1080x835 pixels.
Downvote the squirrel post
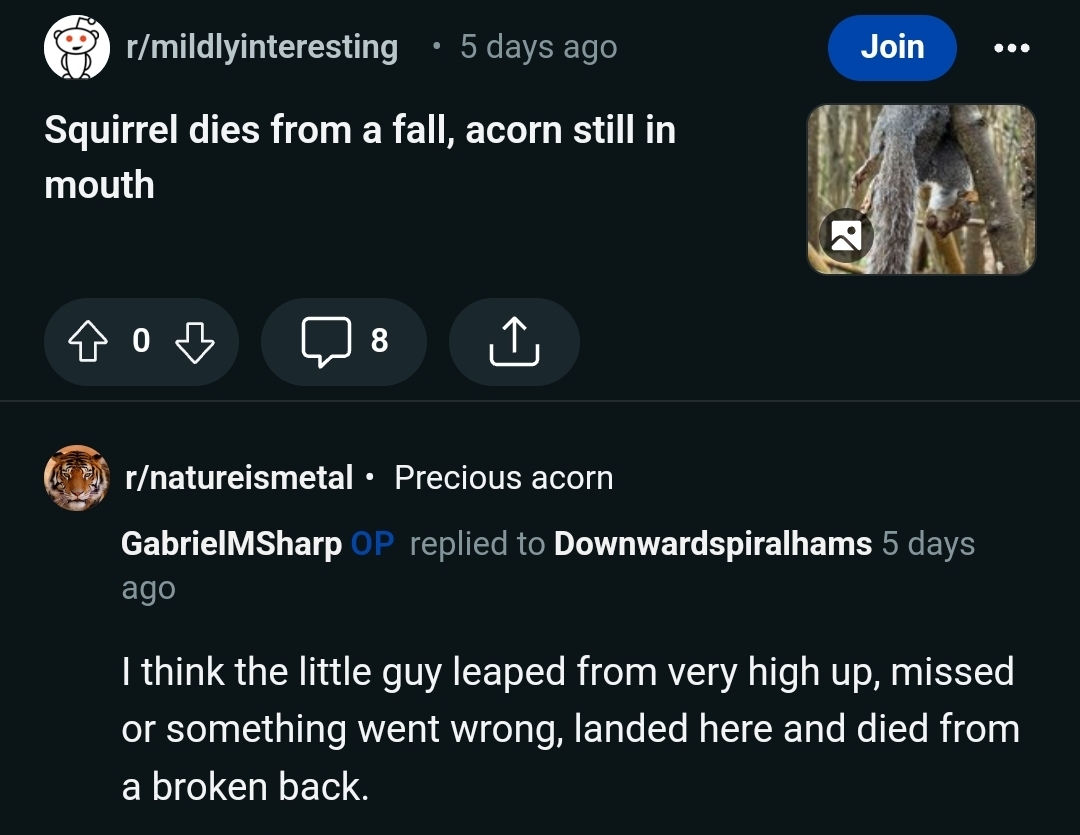click(x=195, y=342)
